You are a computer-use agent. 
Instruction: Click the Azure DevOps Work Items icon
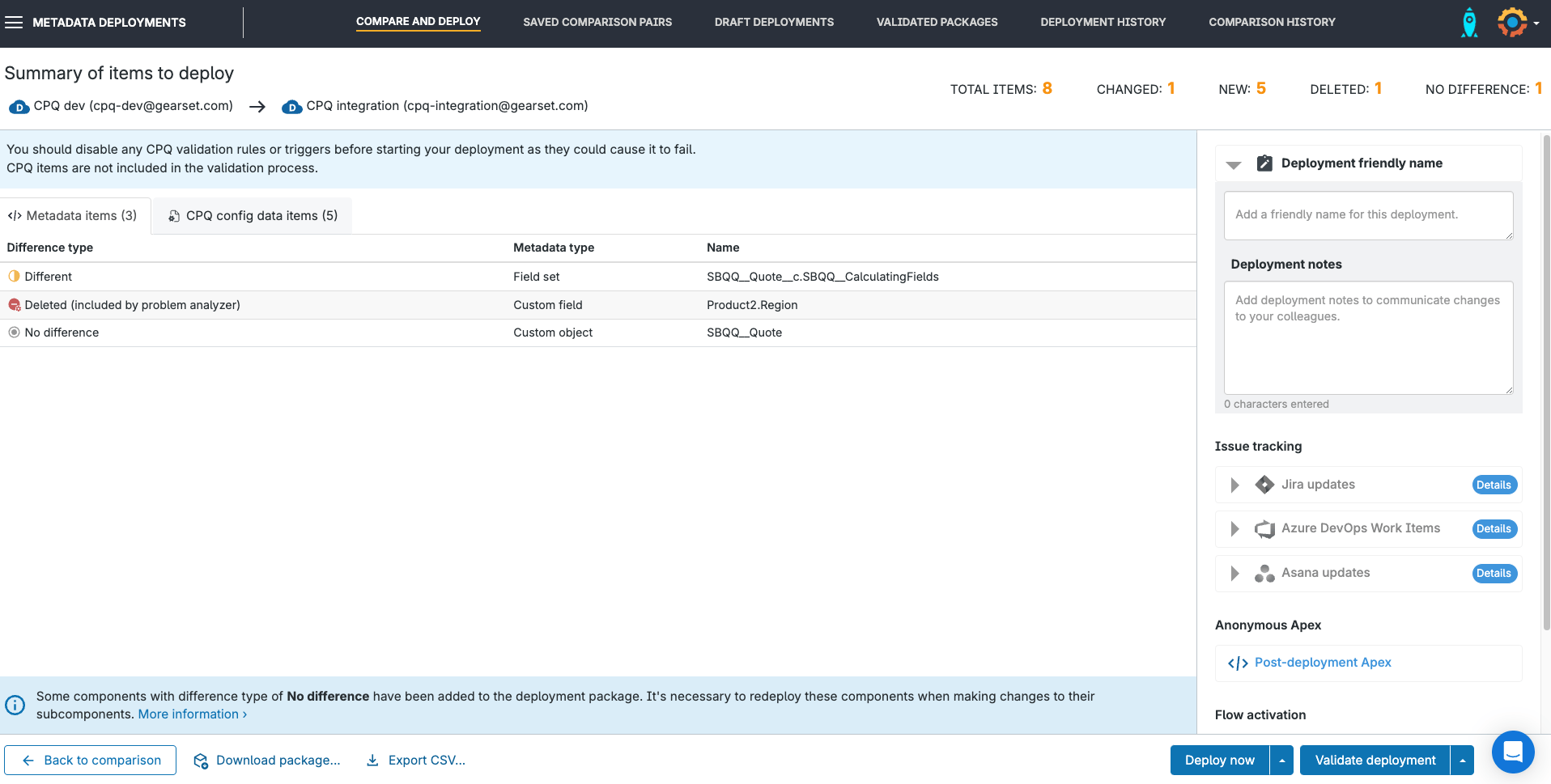click(x=1264, y=529)
